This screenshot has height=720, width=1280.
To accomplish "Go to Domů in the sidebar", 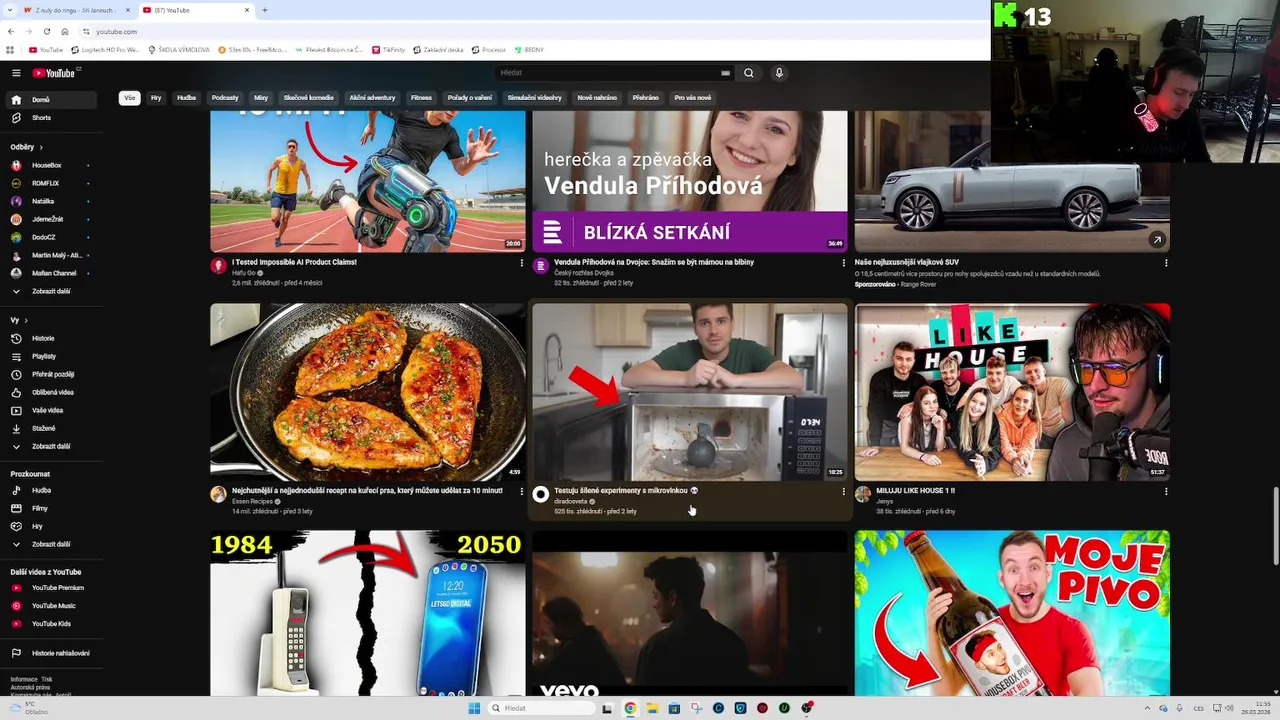I will 50,100.
